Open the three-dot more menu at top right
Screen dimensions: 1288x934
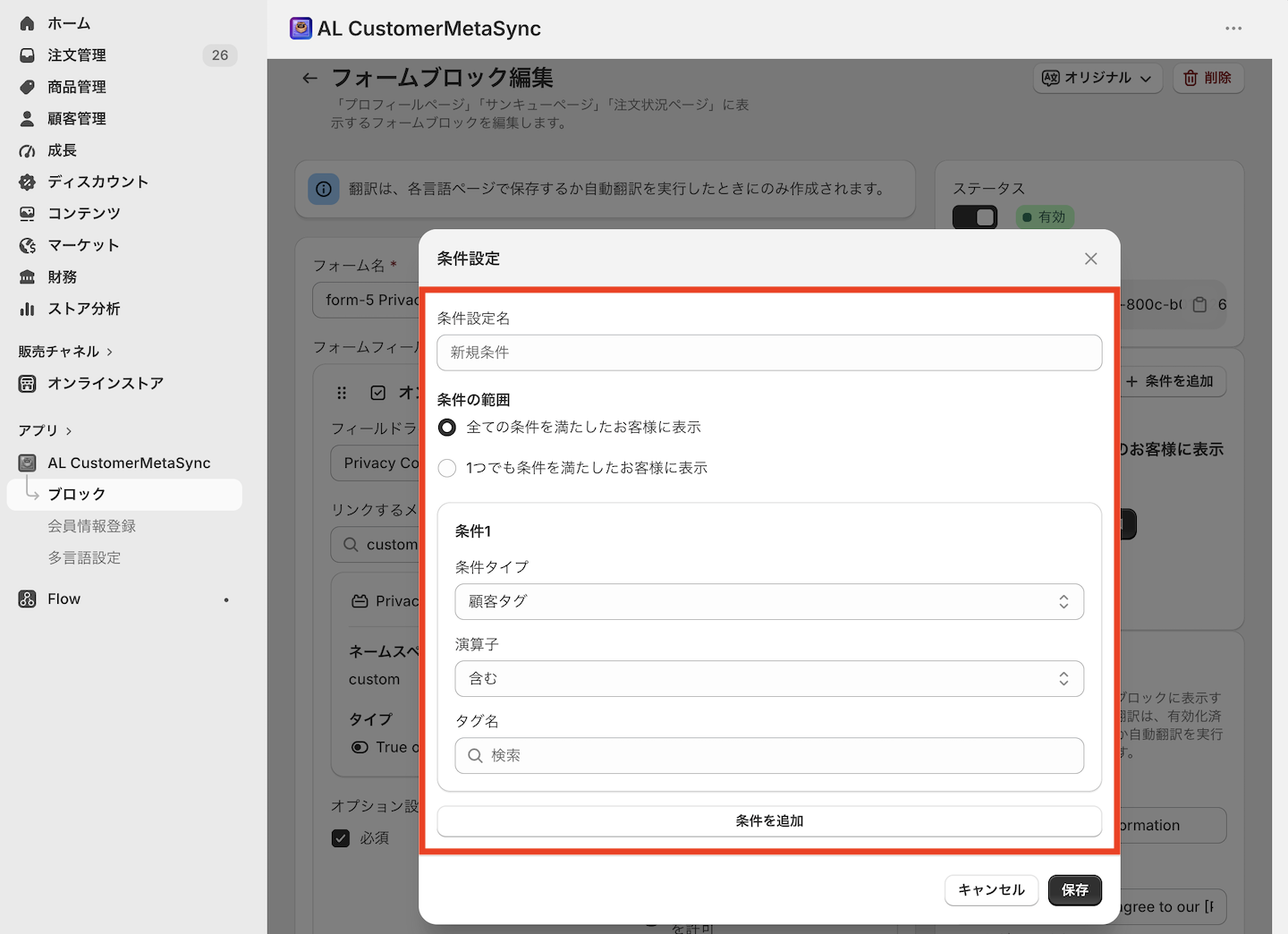(x=1233, y=29)
